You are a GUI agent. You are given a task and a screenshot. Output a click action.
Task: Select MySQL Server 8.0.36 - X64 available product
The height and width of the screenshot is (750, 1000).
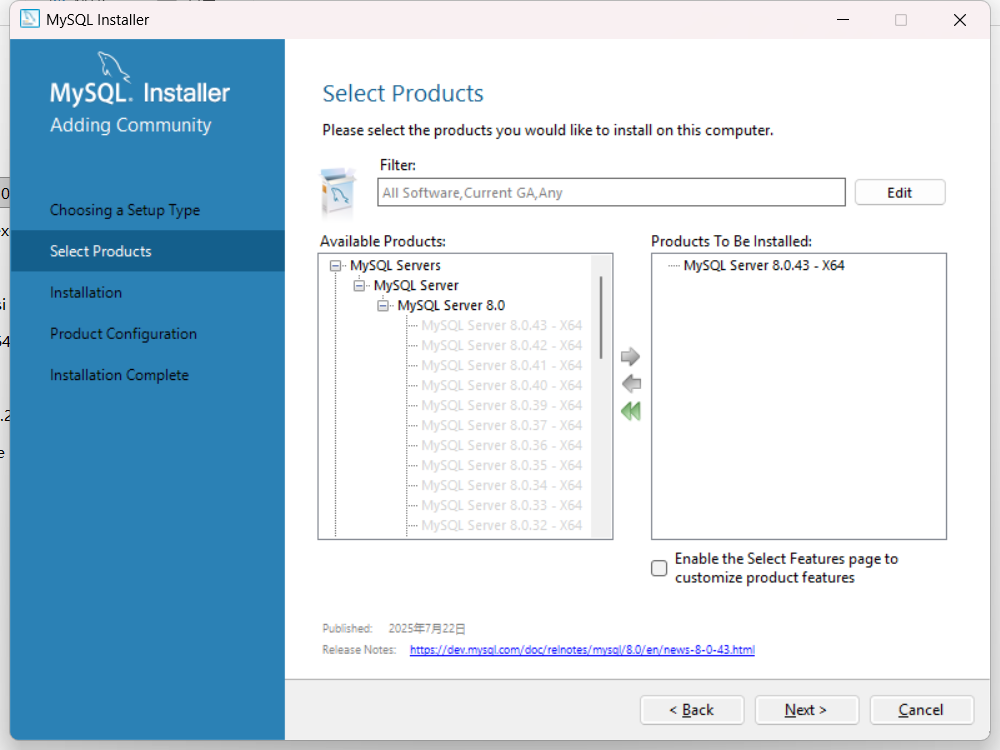[x=501, y=445]
